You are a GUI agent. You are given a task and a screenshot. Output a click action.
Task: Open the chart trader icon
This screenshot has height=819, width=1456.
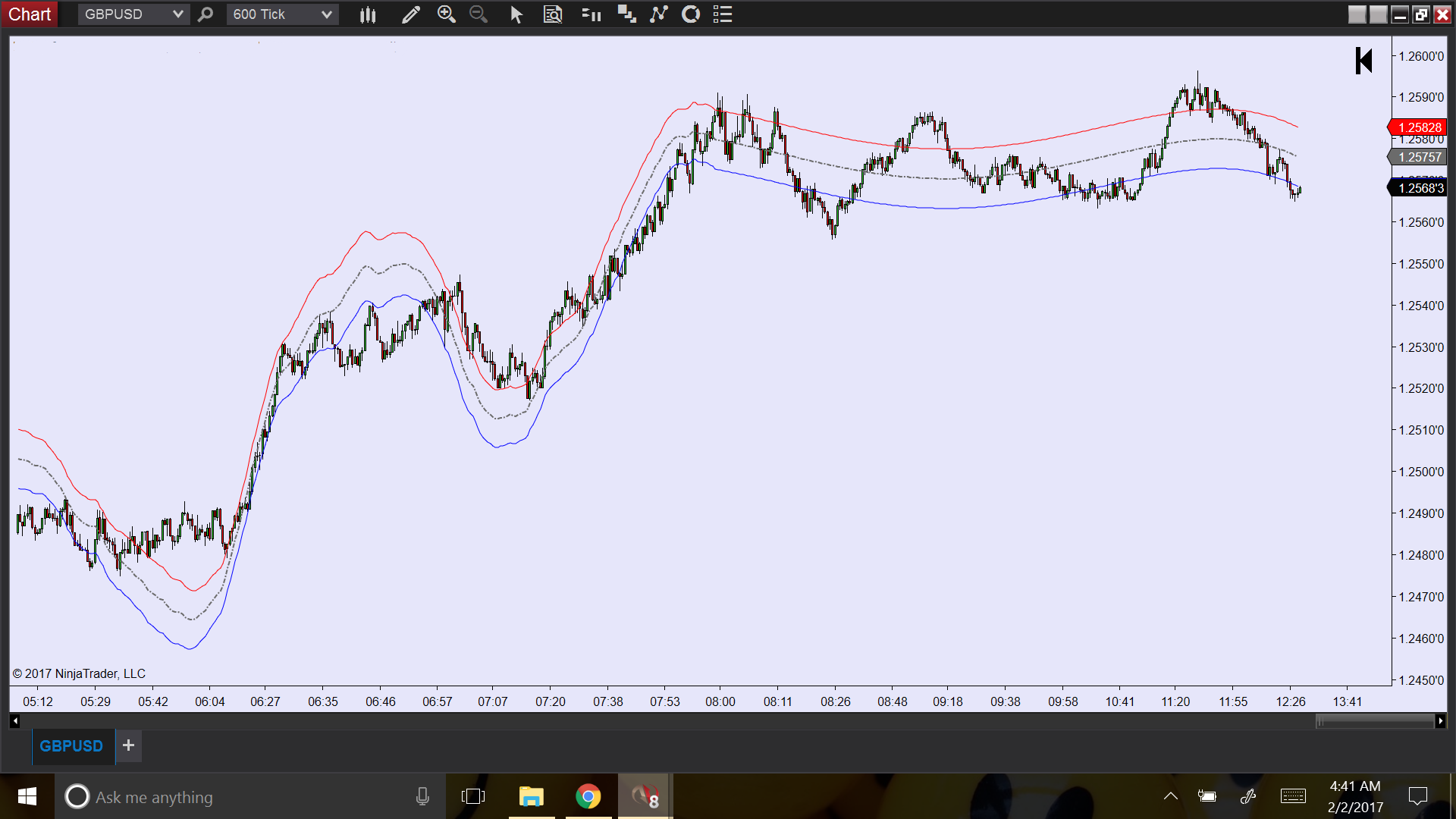591,14
